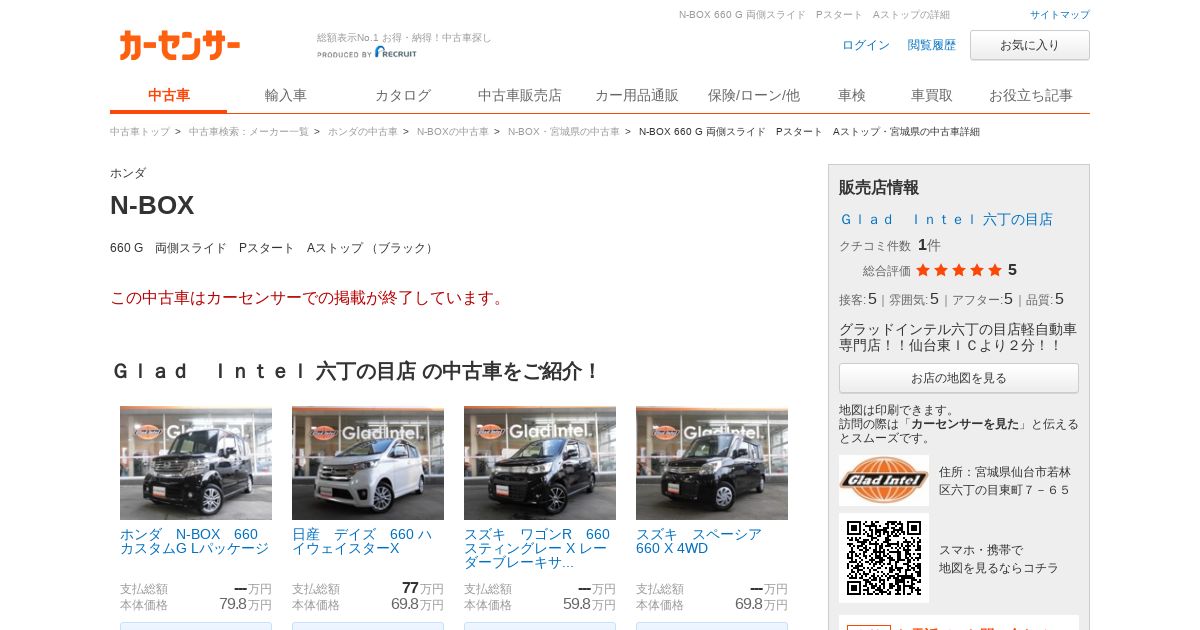
Task: Open the 車検 tab
Action: coord(852,96)
